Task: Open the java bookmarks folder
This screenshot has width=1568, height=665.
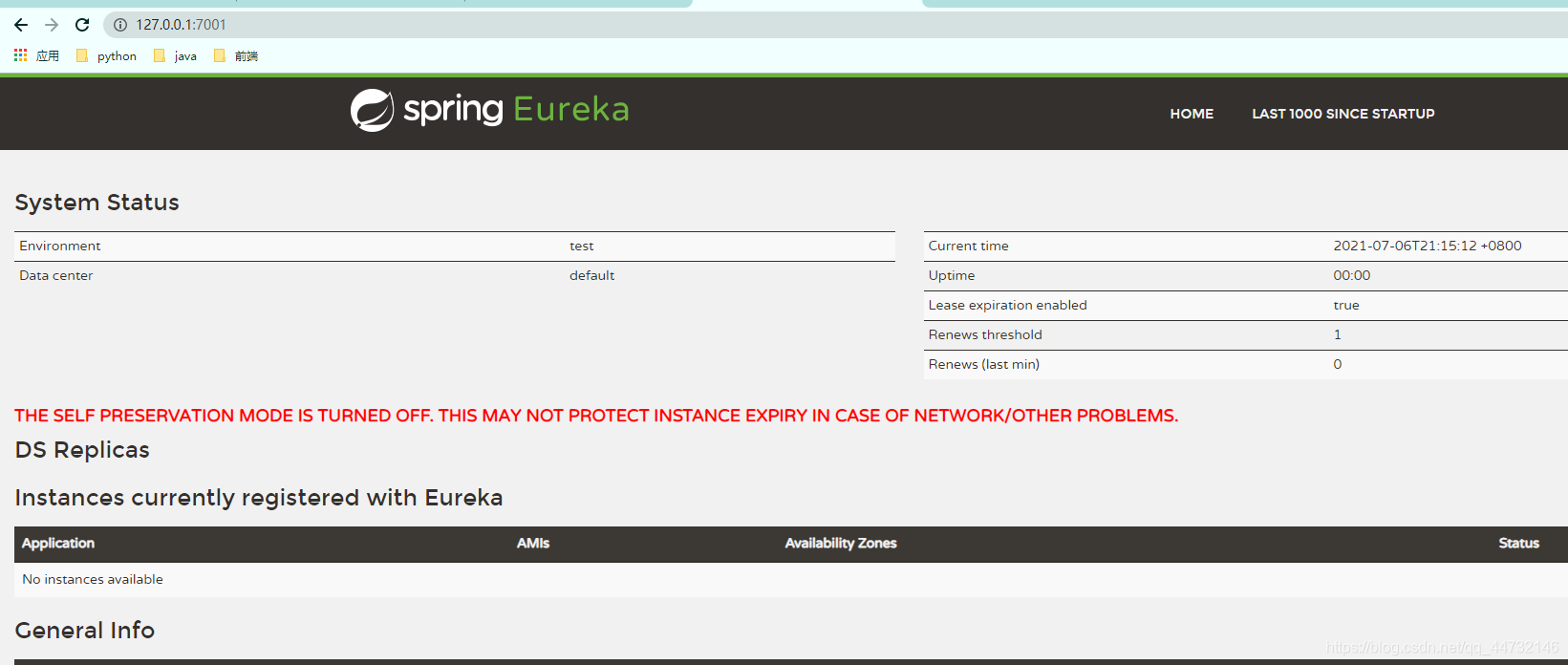Action: click(x=175, y=56)
